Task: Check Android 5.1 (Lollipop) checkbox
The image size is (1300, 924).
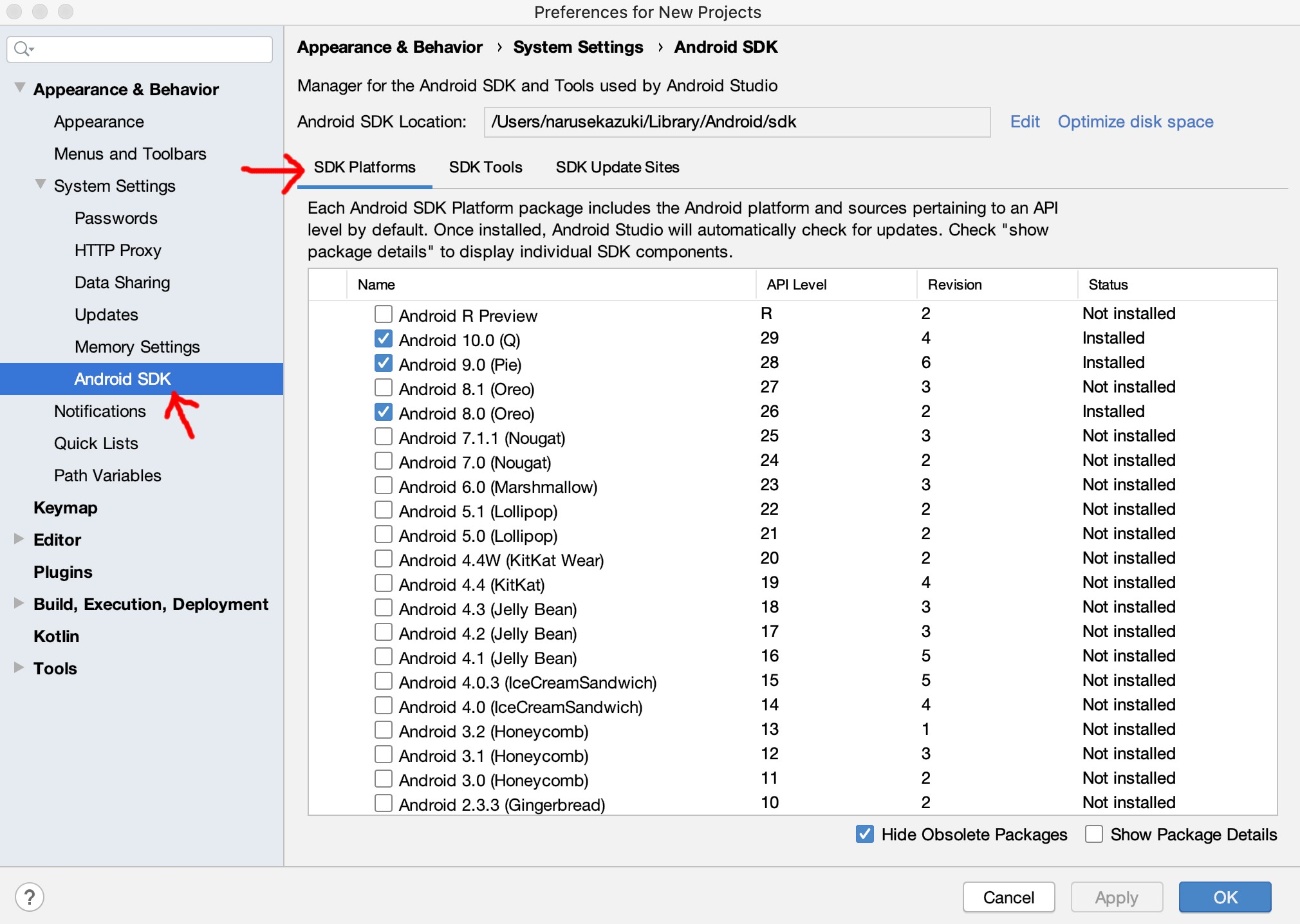Action: click(383, 511)
